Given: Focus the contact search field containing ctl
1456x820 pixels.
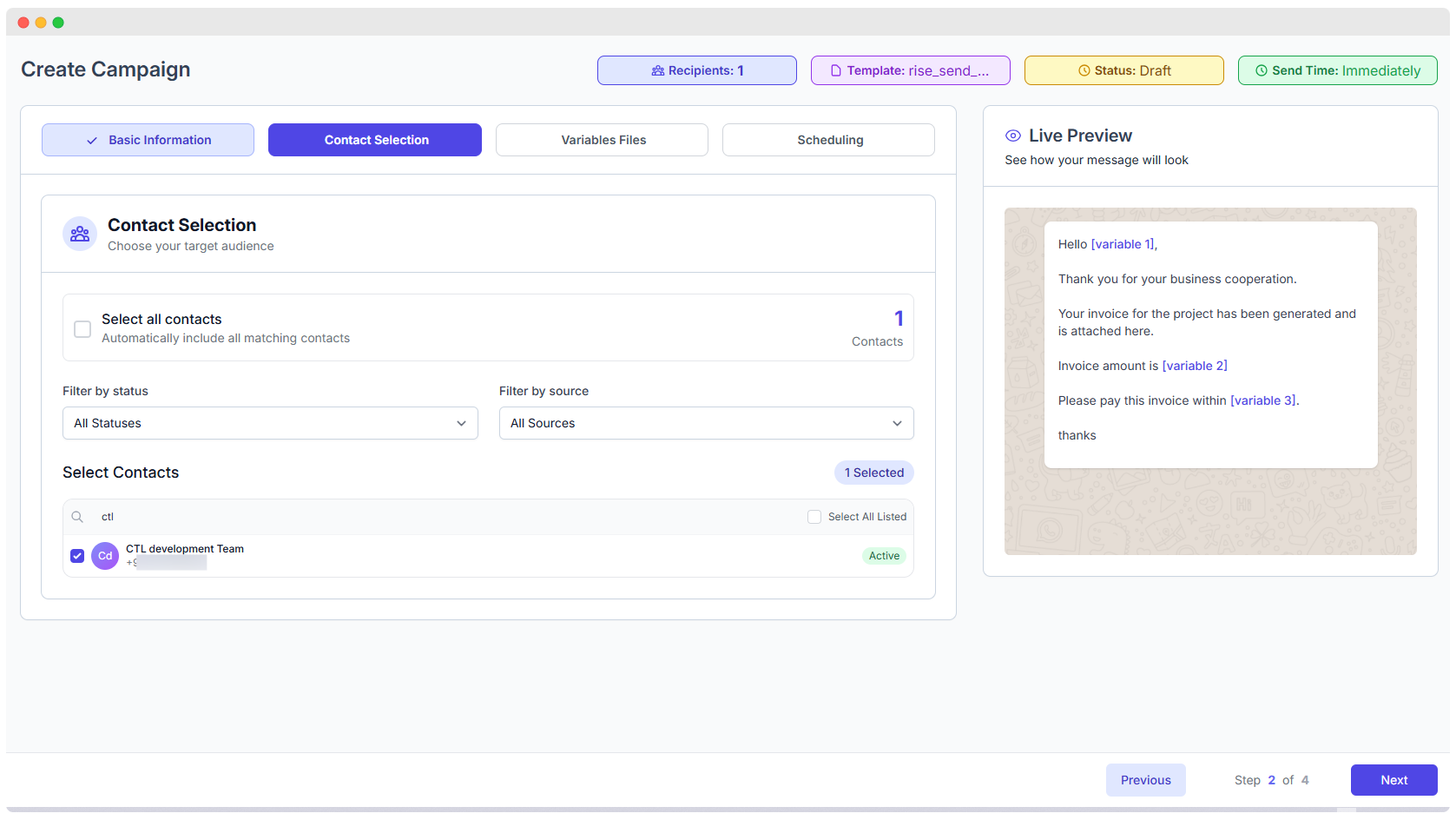Looking at the screenshot, I should (434, 517).
